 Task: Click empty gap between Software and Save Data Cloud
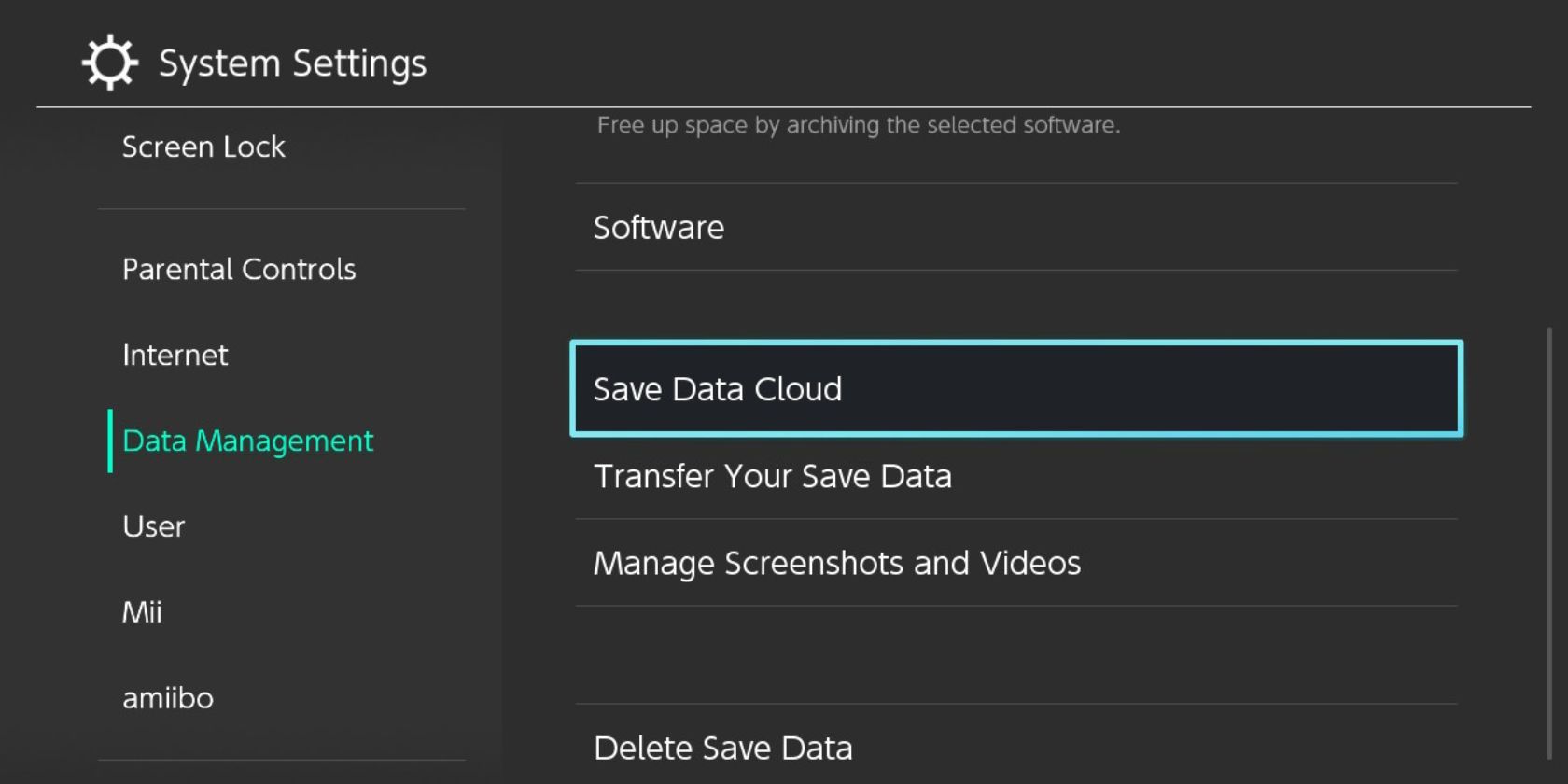pyautogui.click(x=1015, y=305)
